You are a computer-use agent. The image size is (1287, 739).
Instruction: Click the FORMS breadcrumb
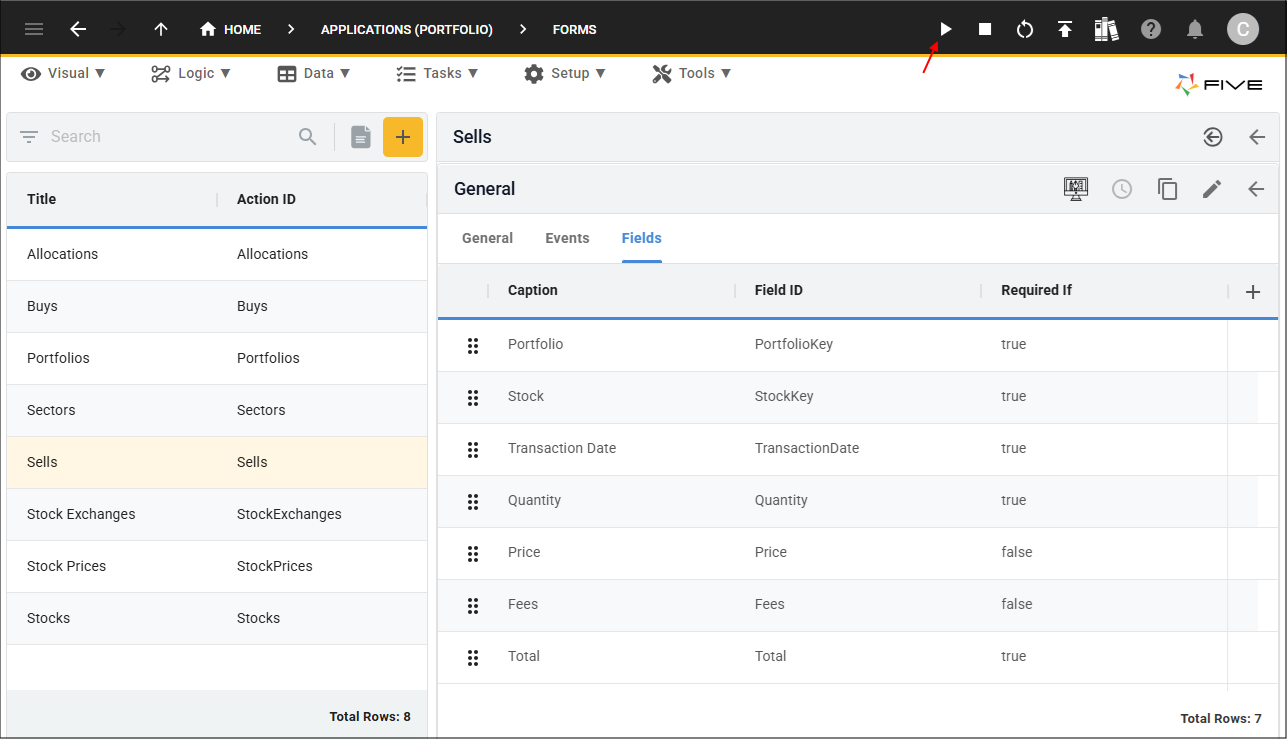tap(575, 29)
